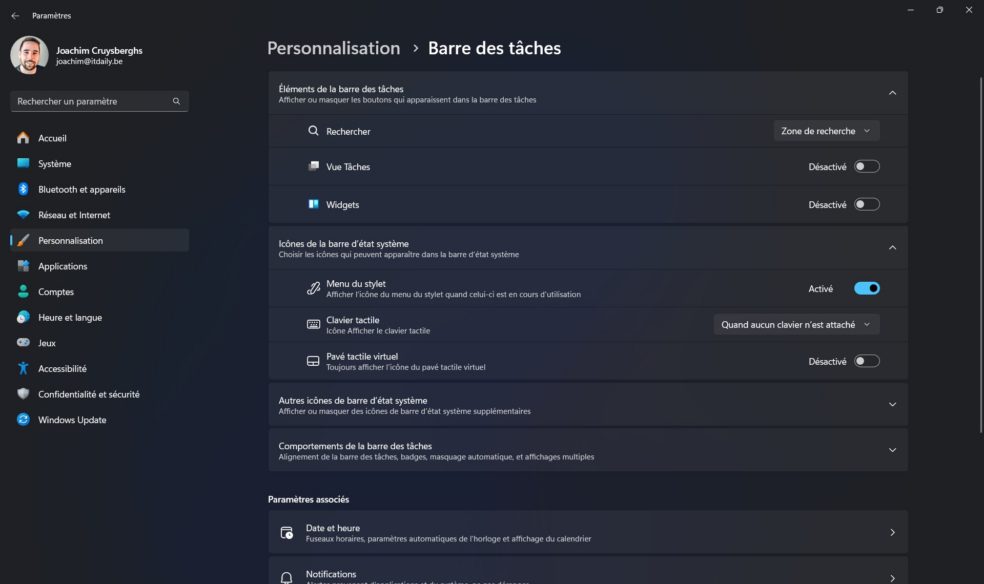Click the Accessibilité icon in sidebar
The height and width of the screenshot is (584, 984).
23,368
